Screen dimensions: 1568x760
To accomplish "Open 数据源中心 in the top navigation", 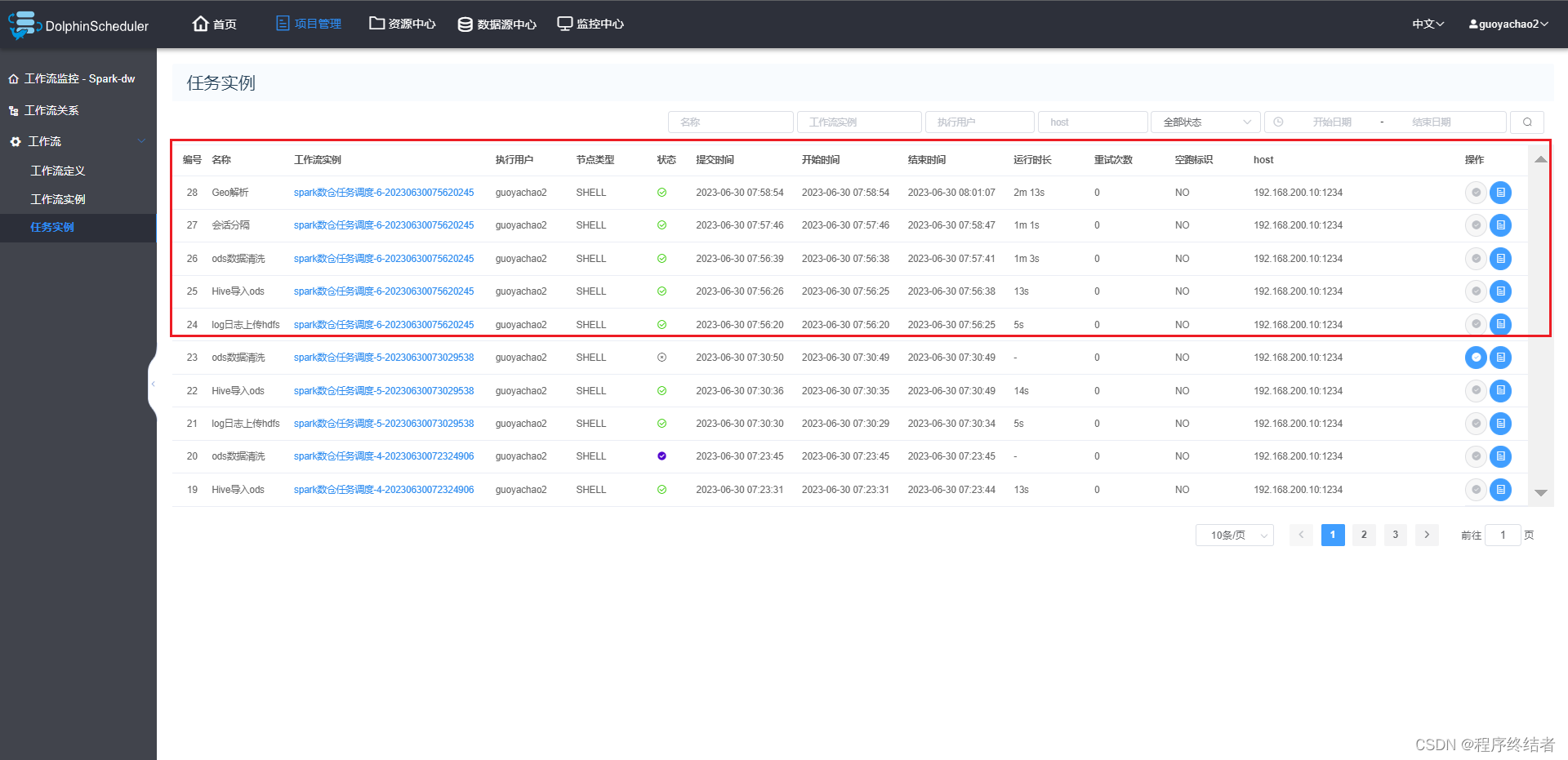I will tap(497, 24).
